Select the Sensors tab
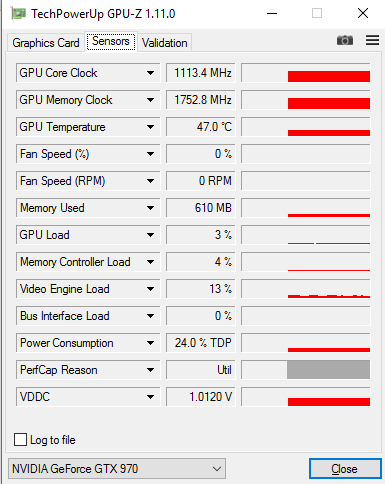The width and height of the screenshot is (385, 484). (111, 41)
